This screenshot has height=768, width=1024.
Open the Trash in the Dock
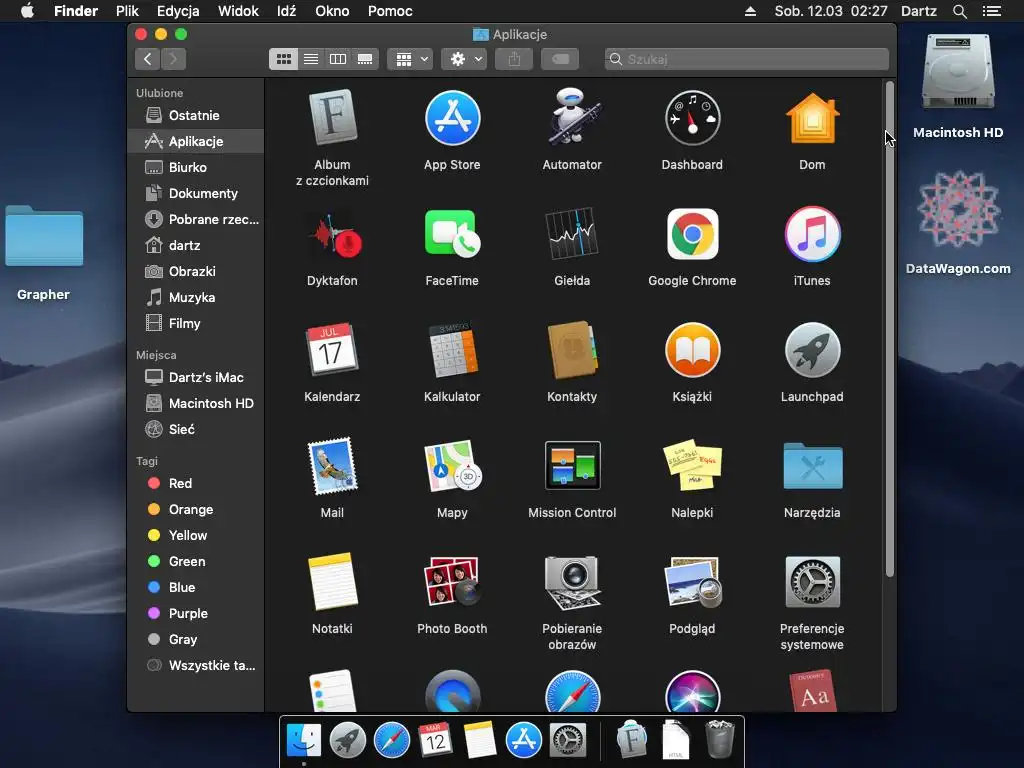click(x=720, y=739)
